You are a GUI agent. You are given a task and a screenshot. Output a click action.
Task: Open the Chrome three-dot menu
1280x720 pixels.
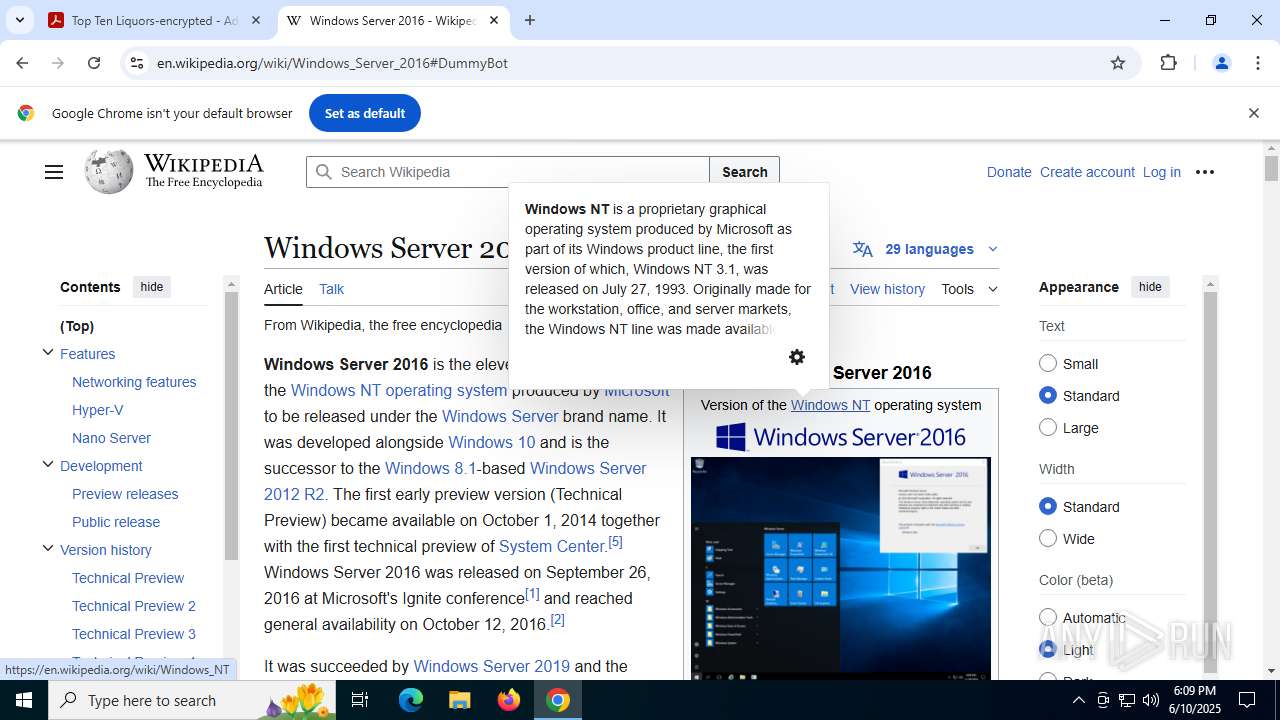(1258, 63)
